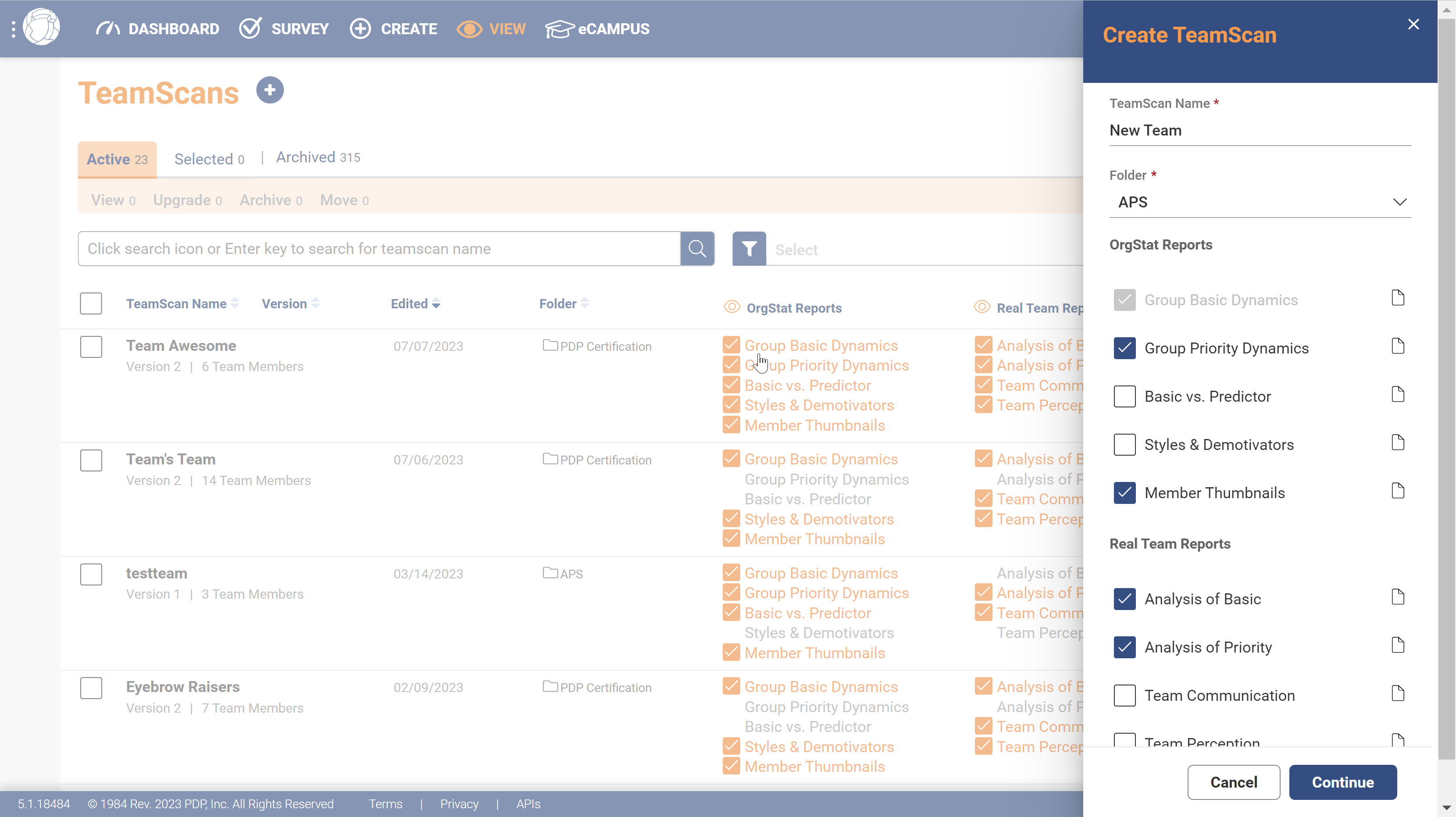
Task: Open the Privacy page link
Action: tap(459, 804)
